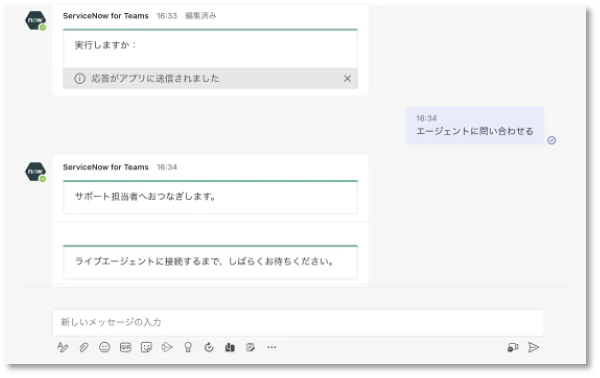Click the notes/forms pencil icon
The width and height of the screenshot is (600, 378).
pos(251,347)
